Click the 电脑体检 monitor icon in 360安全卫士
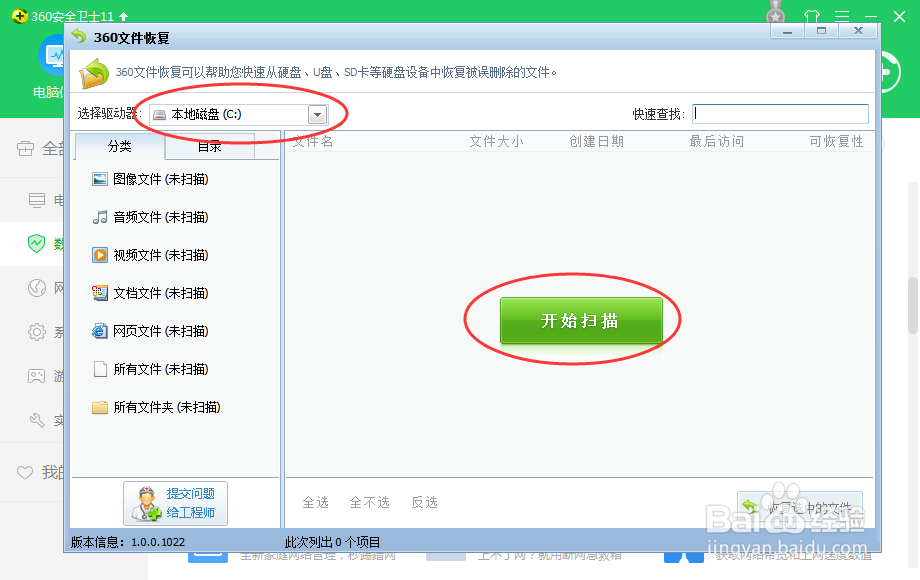The image size is (920, 580). 54,55
